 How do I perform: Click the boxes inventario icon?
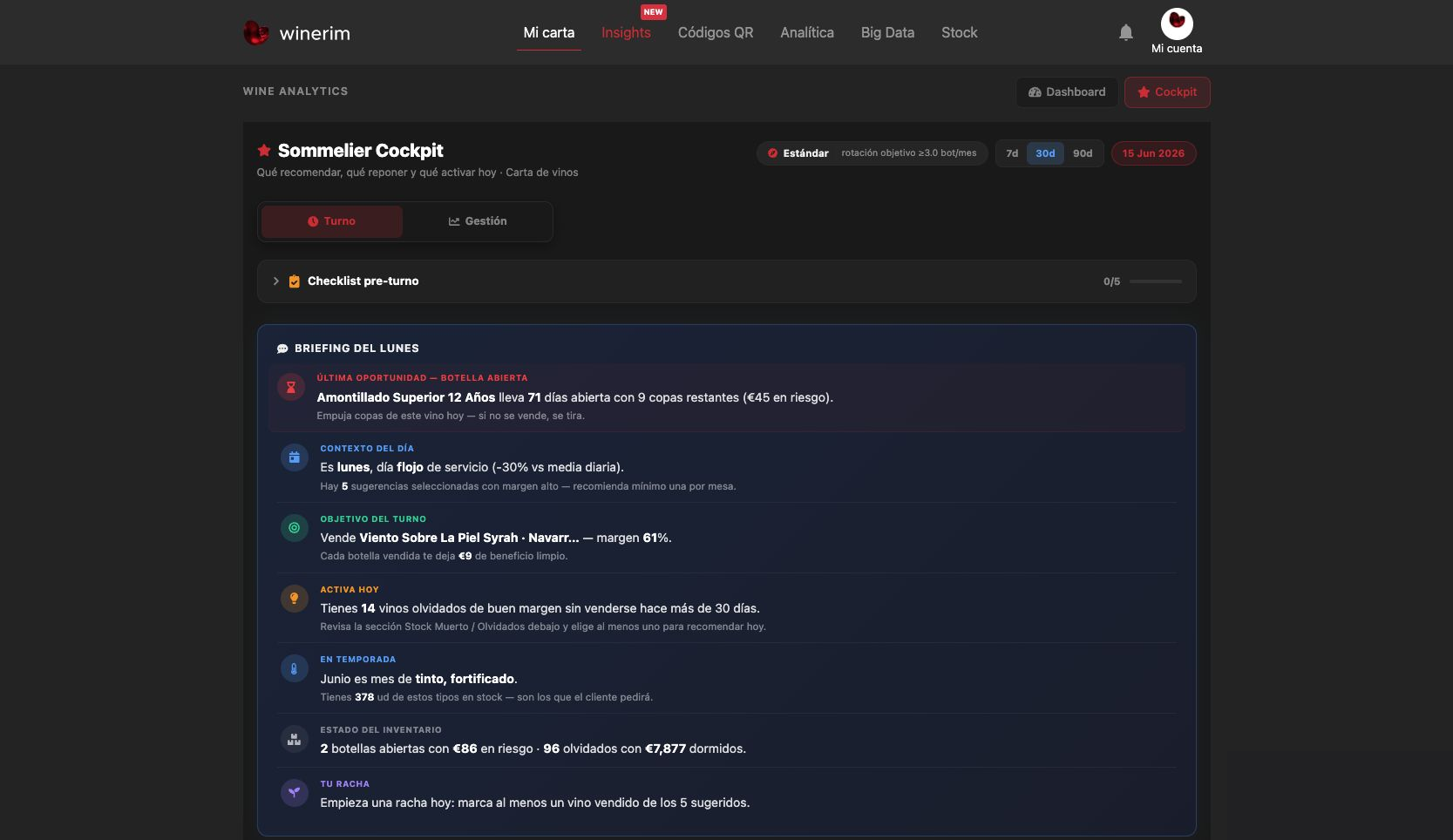294,739
